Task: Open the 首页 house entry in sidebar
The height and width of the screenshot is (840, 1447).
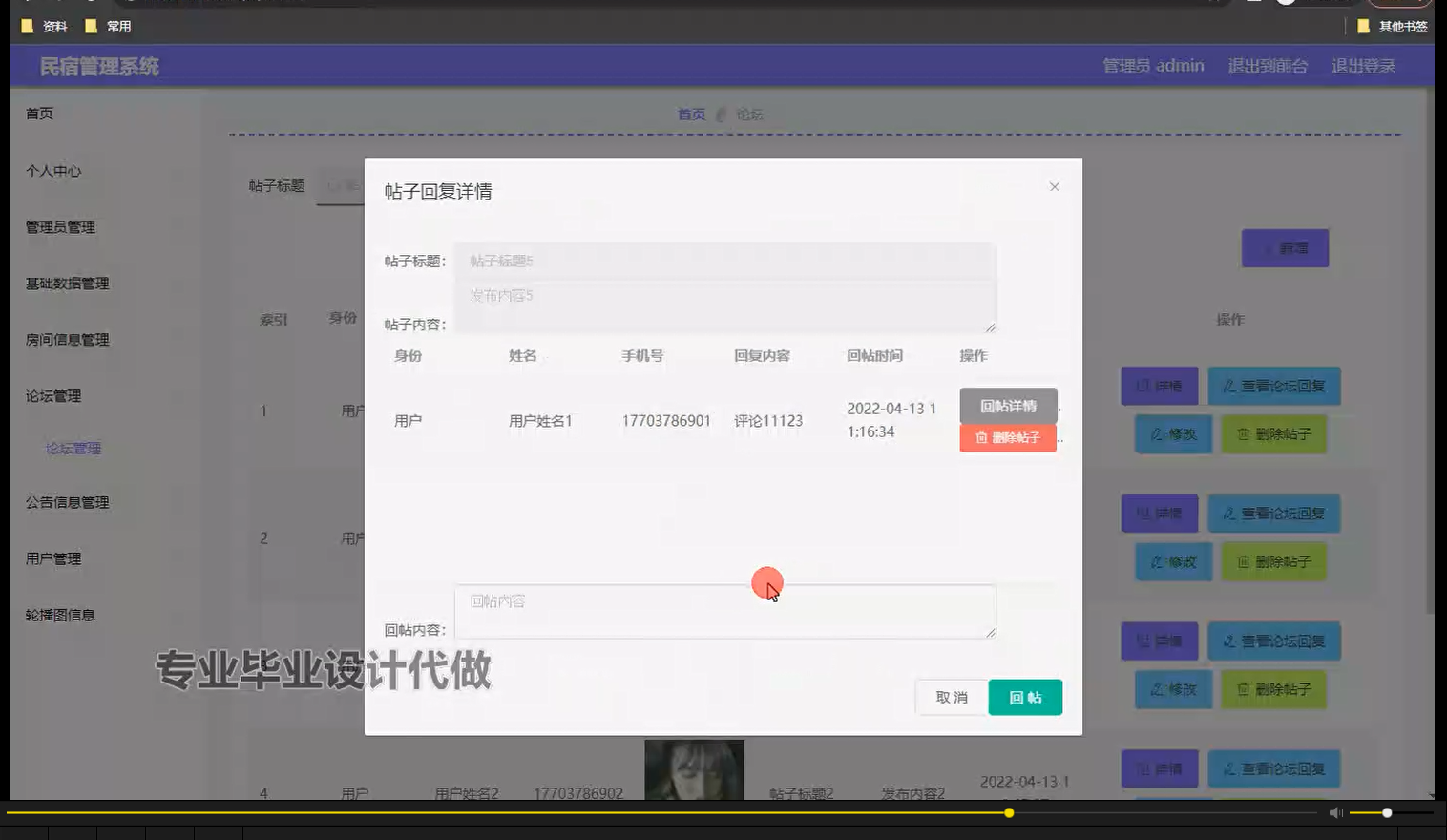Action: [39, 114]
